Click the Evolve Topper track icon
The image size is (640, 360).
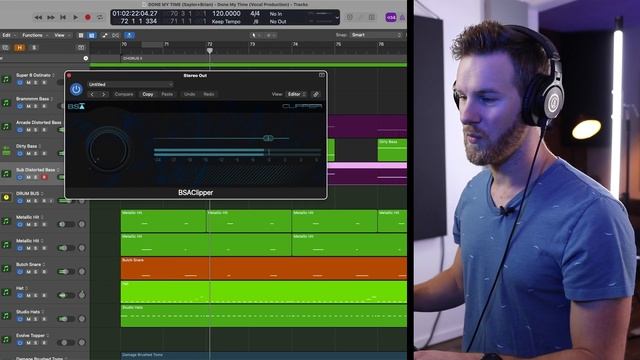tap(6, 339)
